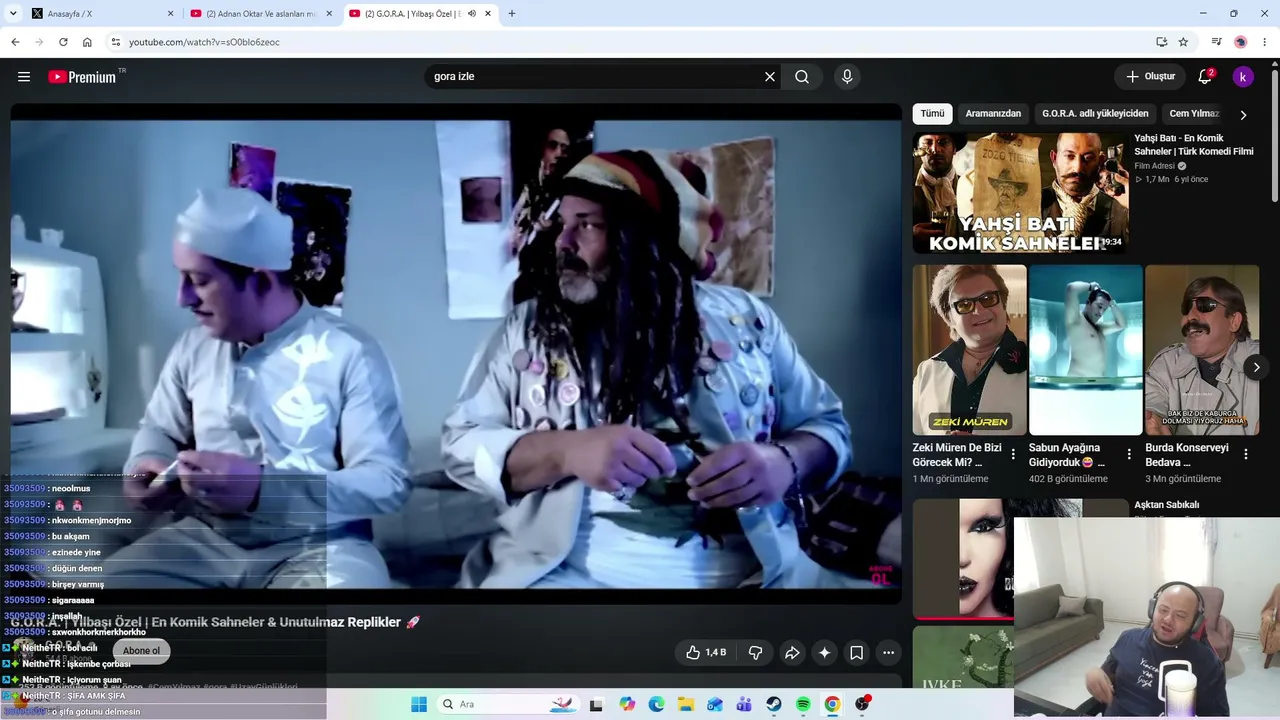The image size is (1280, 720).
Task: Close the Anasayfa / X tab
Action: tap(170, 14)
